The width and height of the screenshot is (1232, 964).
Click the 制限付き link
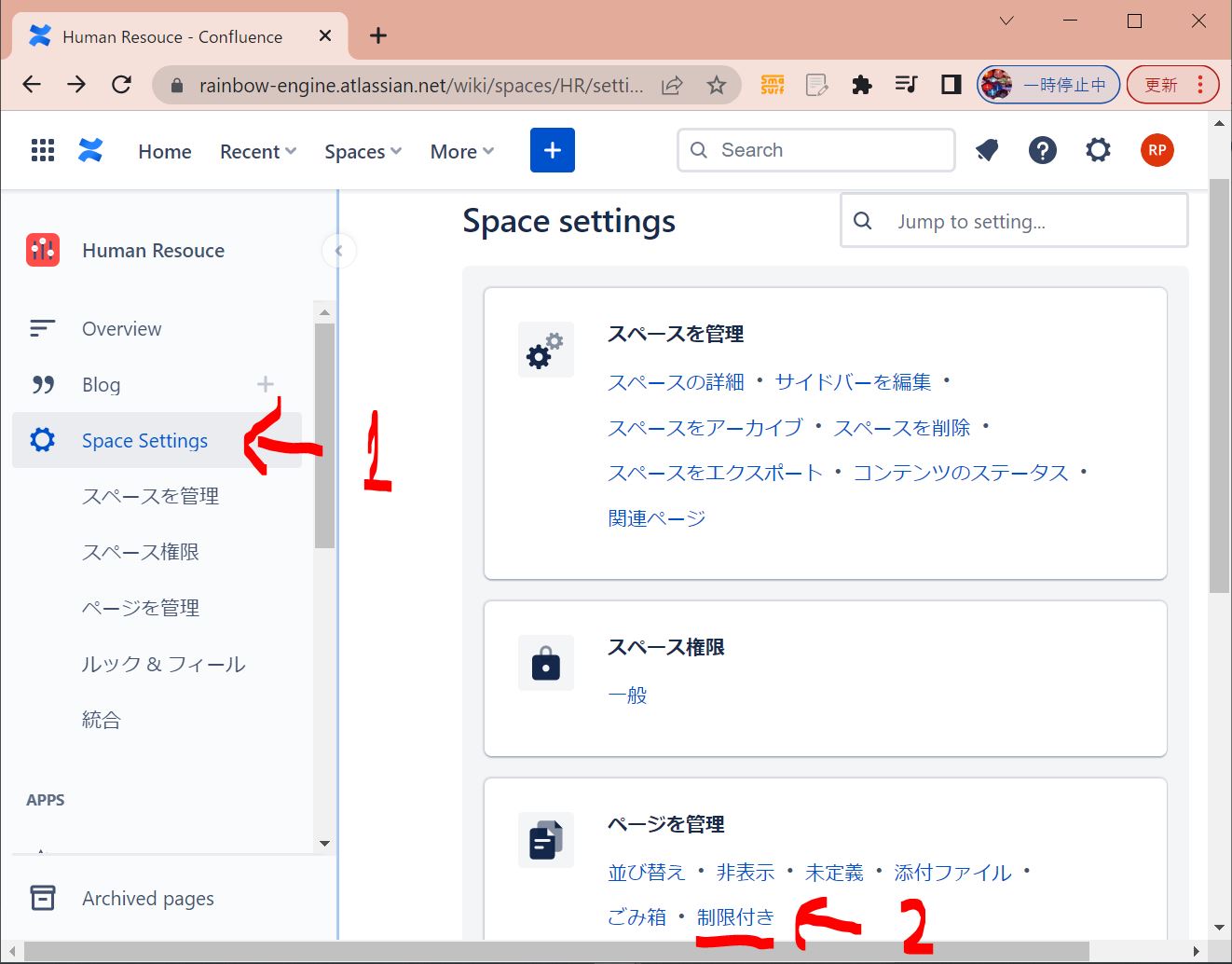coord(735,917)
